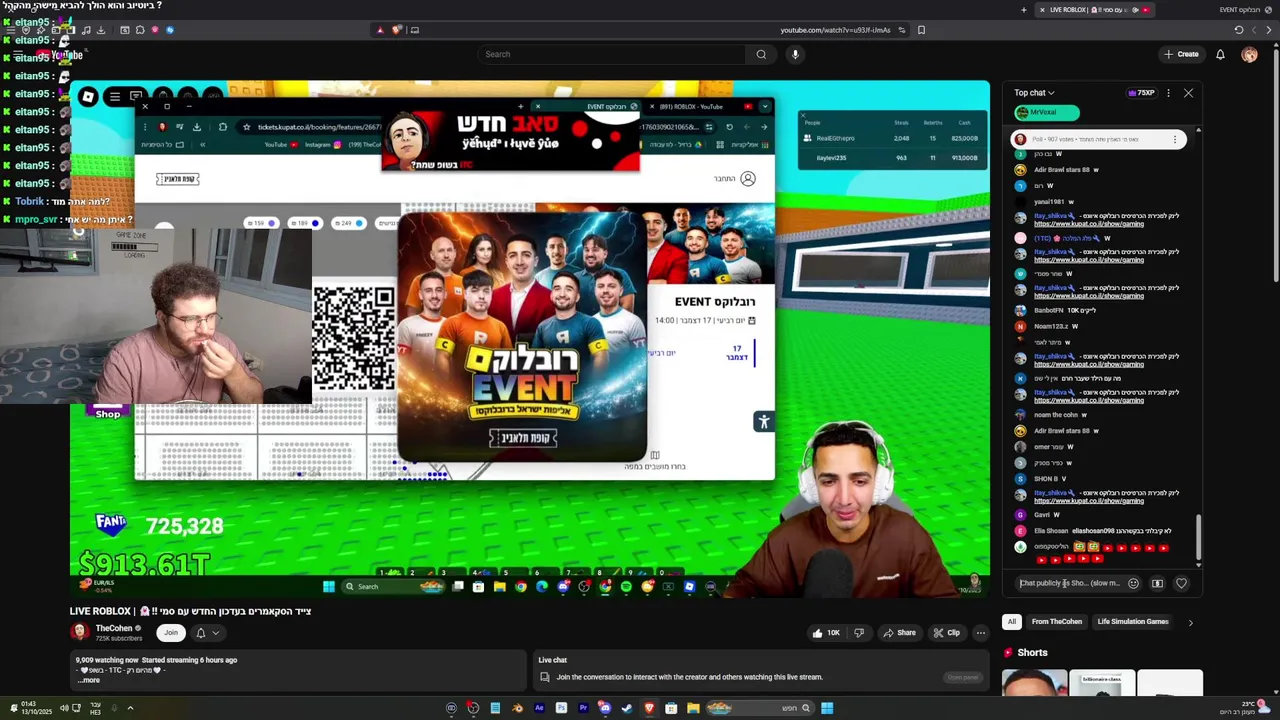Click the Open panel button for live chat
Screen dimensions: 1280x720
click(963, 677)
